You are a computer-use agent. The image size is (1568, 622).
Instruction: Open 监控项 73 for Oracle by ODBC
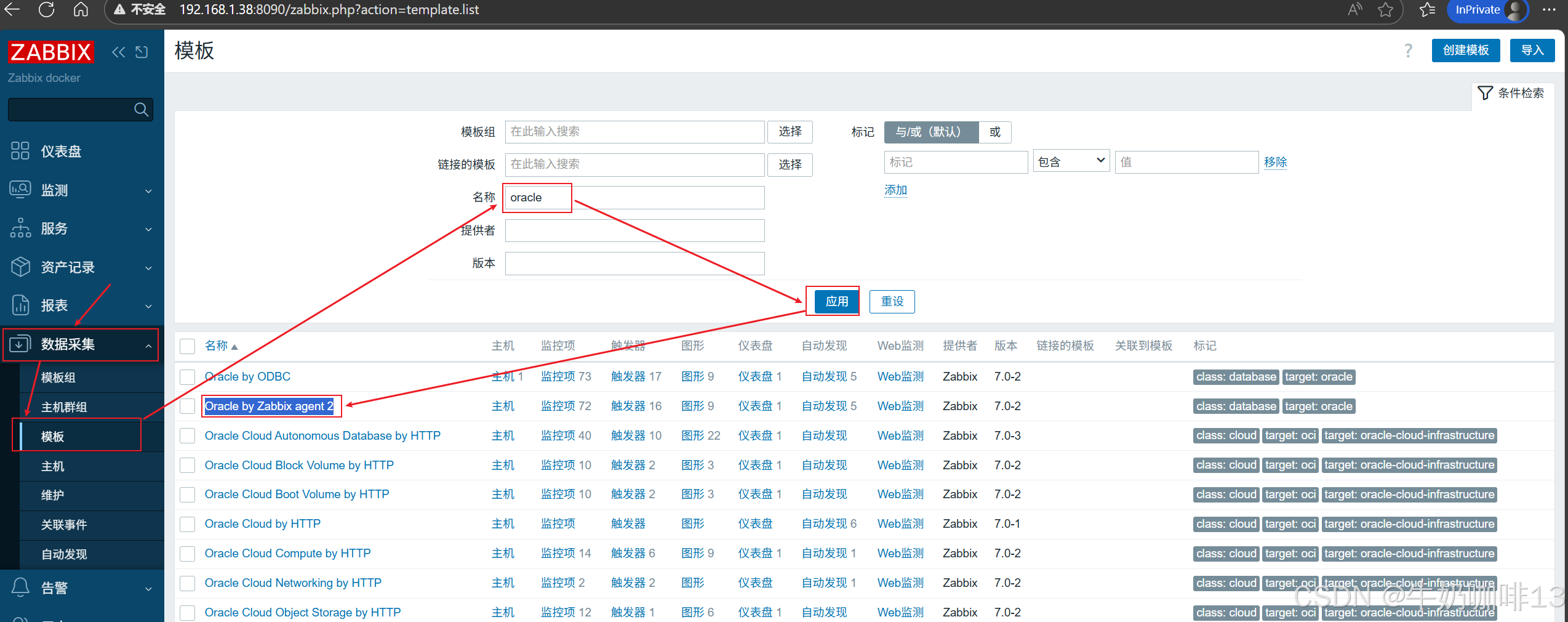(x=566, y=377)
